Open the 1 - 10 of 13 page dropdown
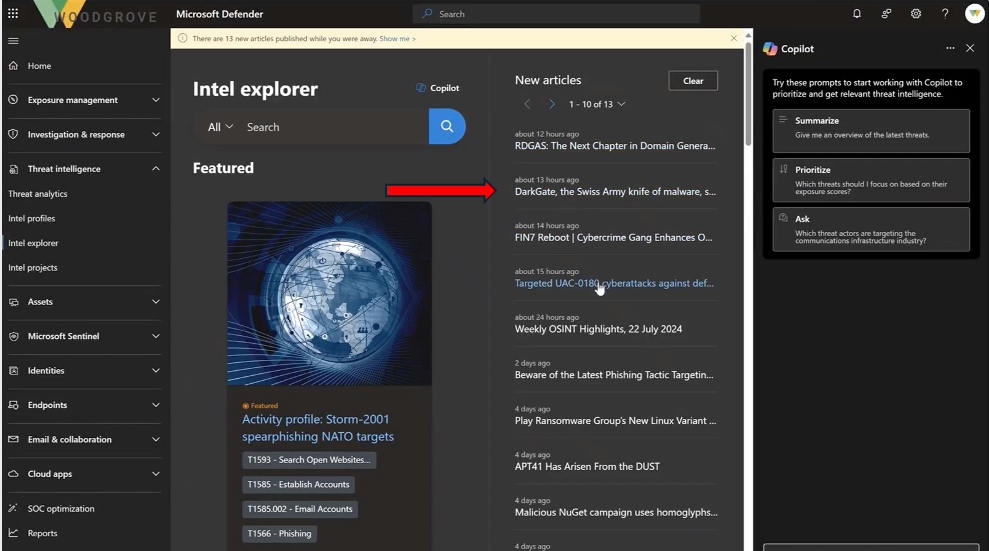The image size is (989, 551). click(x=597, y=104)
